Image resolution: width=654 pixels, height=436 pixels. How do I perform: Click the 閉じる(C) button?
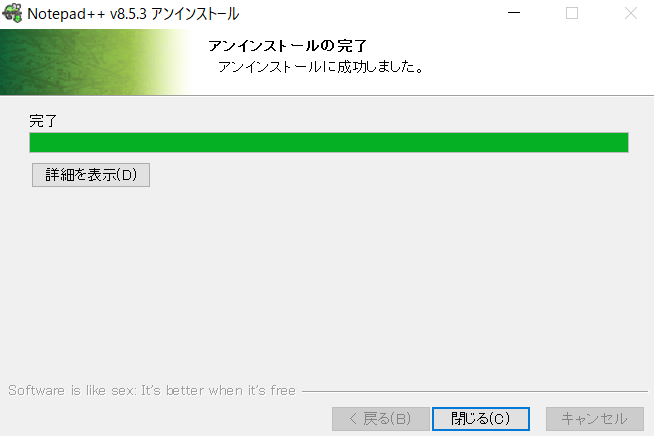coord(481,418)
